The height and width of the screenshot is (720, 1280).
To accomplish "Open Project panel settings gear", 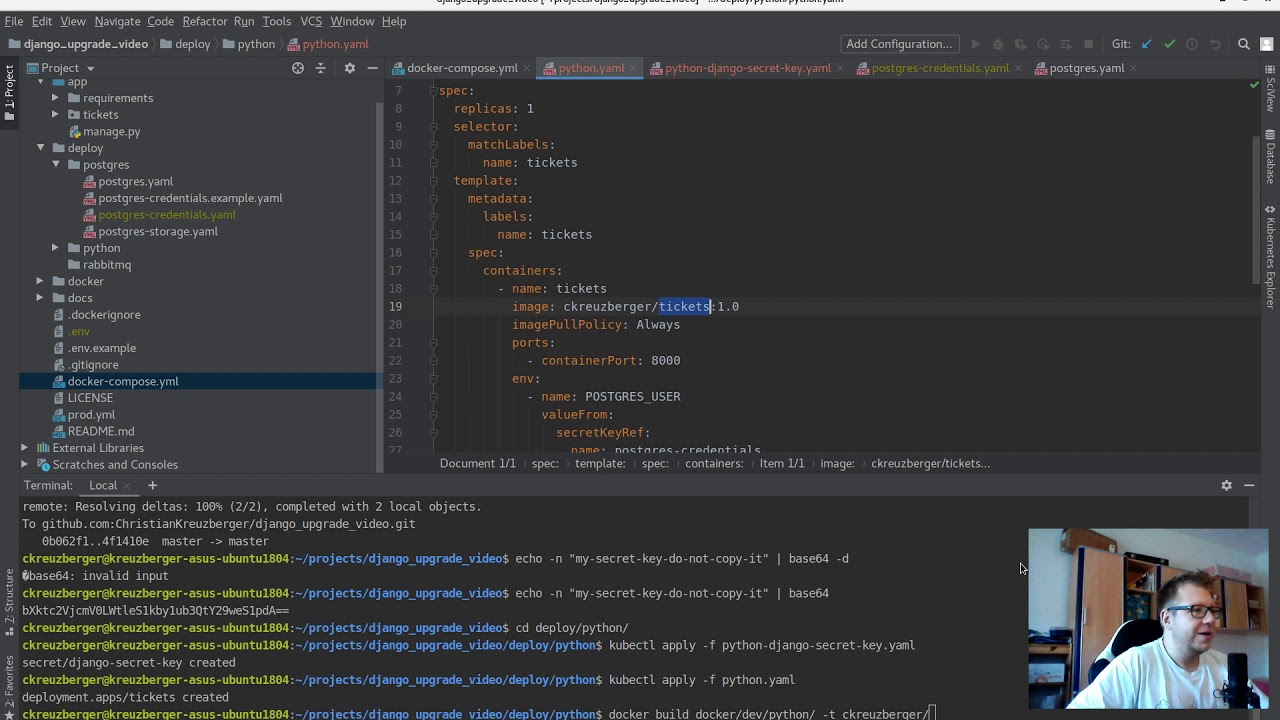I will [x=349, y=68].
